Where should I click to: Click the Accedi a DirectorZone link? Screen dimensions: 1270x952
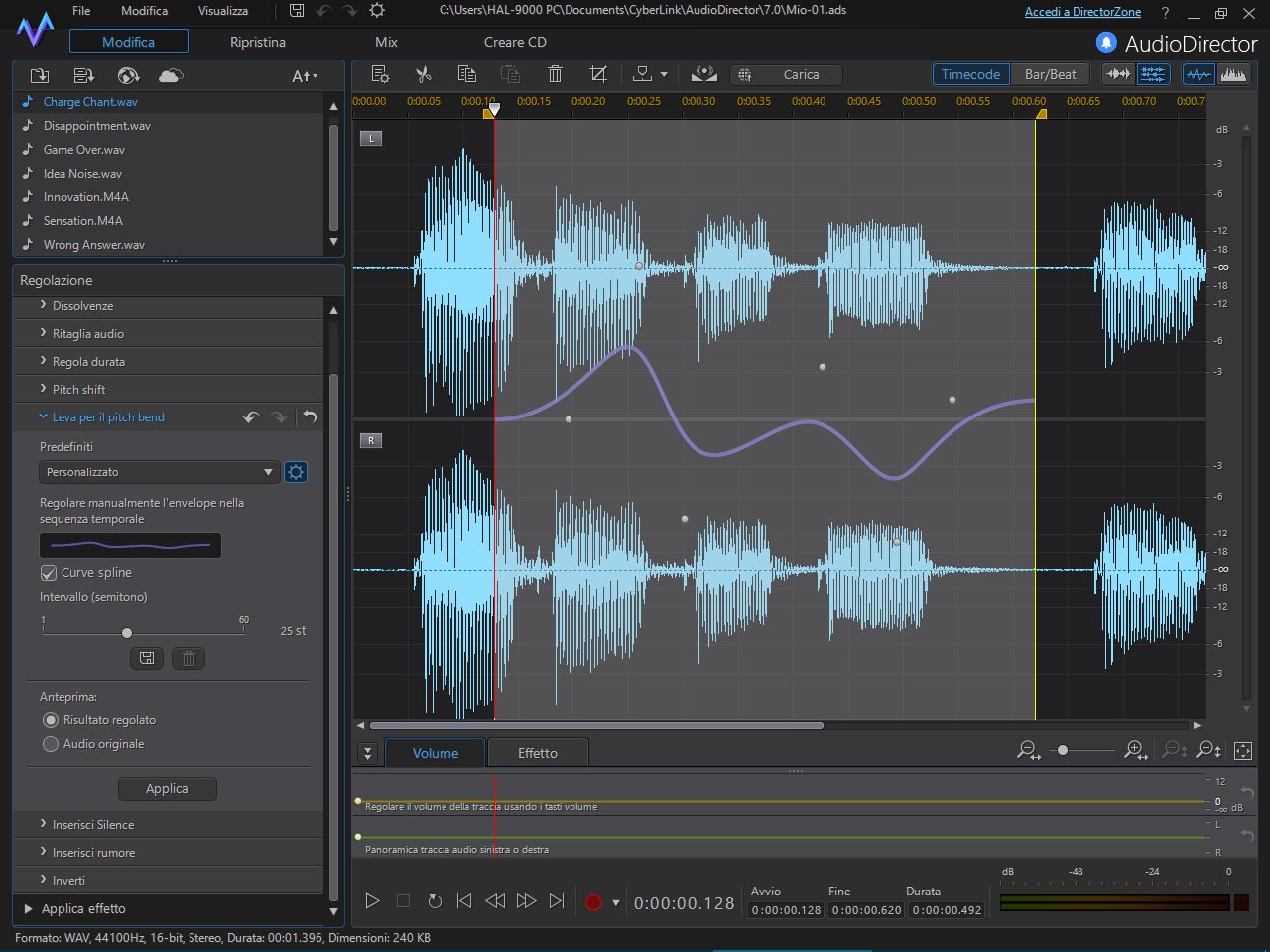1082,12
